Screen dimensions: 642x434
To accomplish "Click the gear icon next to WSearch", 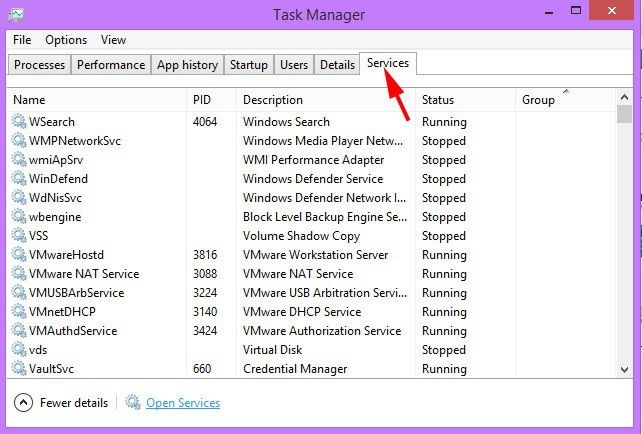I will coord(19,121).
